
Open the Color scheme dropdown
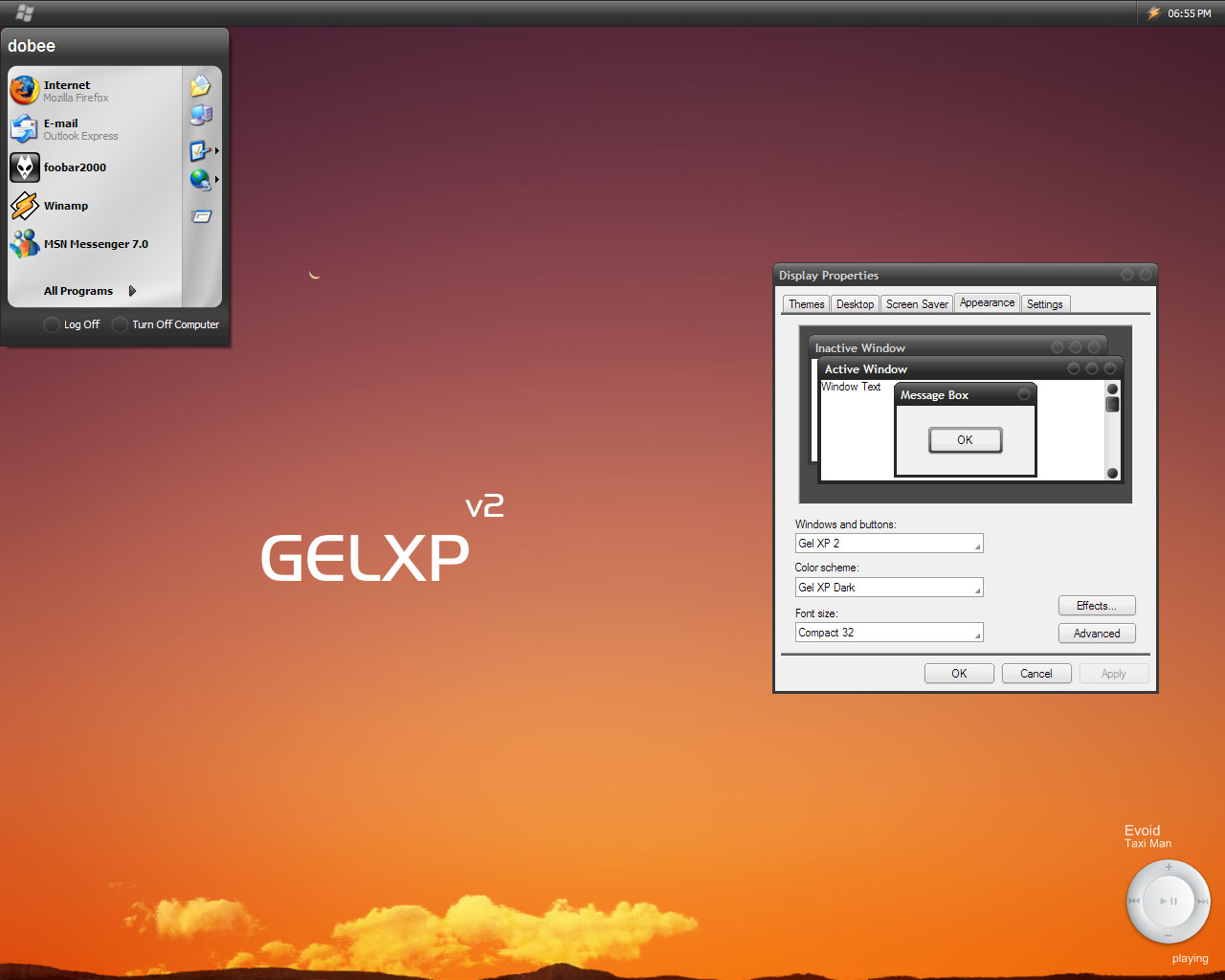(x=889, y=588)
